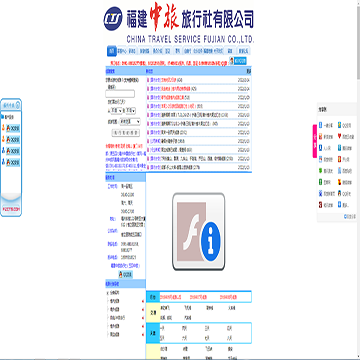Click the route search submit button
Image resolution: width=360 pixels, height=360 pixels.
125,133
